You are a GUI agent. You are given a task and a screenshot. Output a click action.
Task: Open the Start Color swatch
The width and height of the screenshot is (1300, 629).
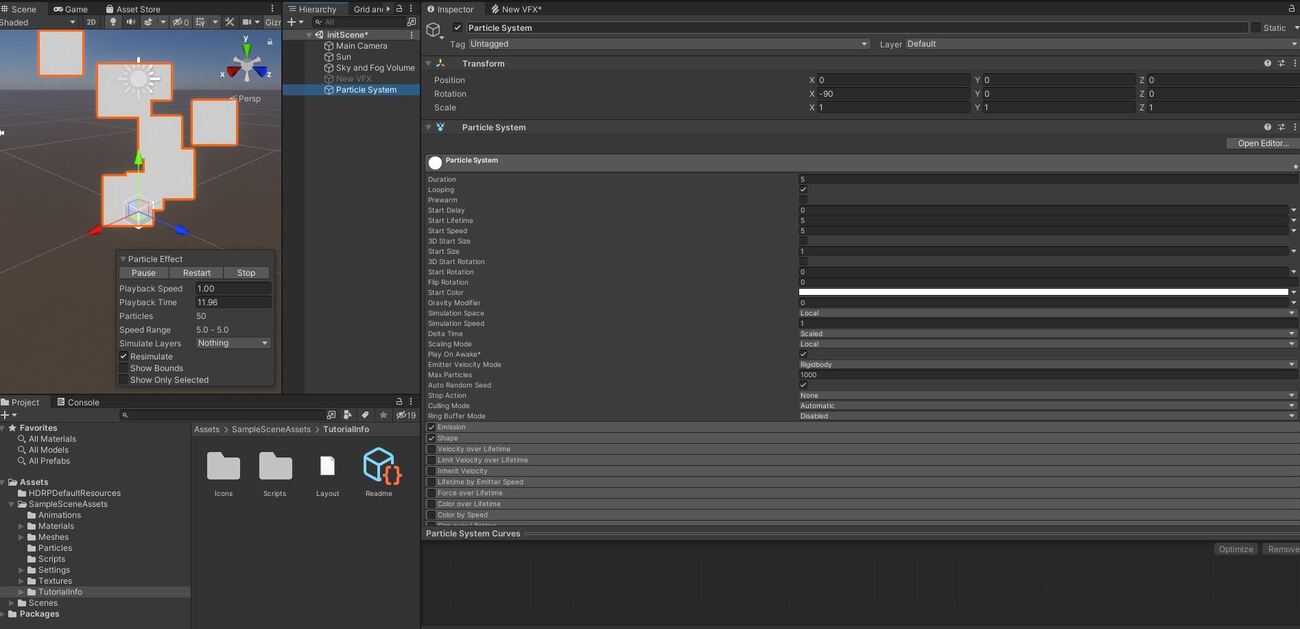coord(1043,292)
